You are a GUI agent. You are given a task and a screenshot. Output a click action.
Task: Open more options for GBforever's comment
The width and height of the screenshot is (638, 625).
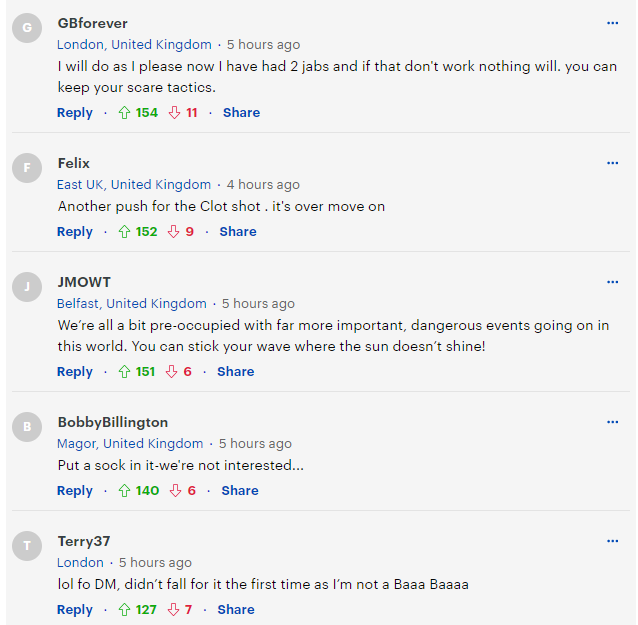(612, 22)
